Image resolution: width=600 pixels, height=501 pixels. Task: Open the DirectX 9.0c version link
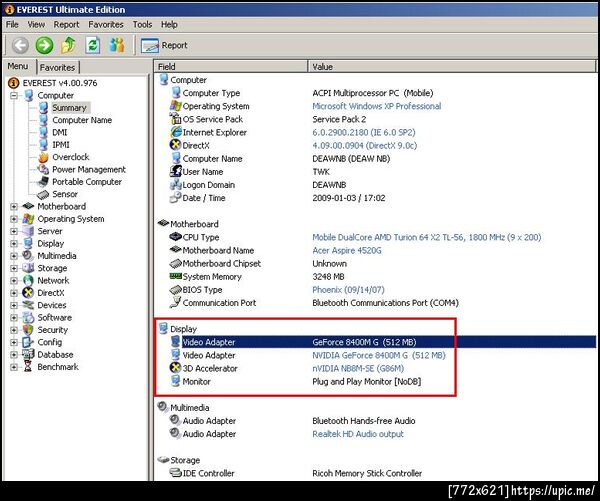click(364, 145)
